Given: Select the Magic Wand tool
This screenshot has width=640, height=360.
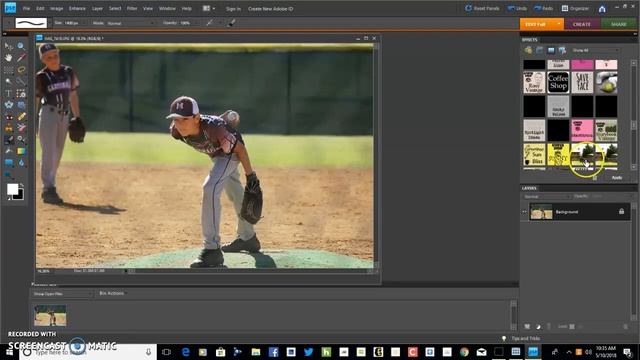Looking at the screenshot, I should click(x=8, y=82).
